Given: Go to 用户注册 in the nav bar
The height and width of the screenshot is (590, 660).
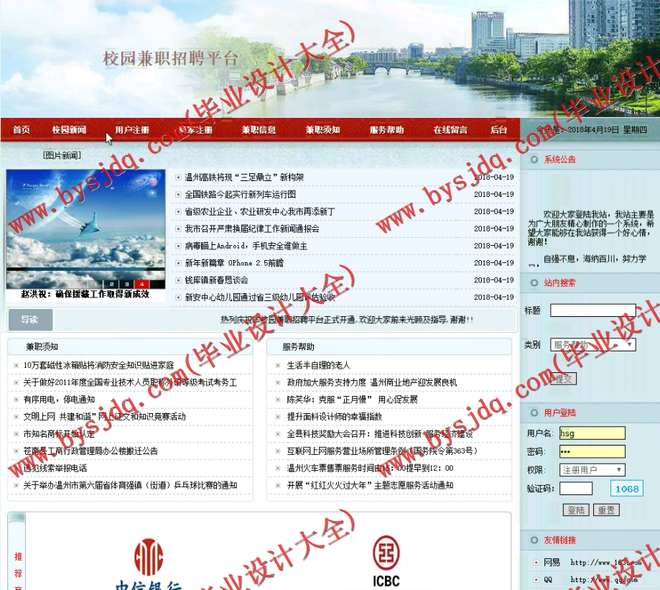Looking at the screenshot, I should 132,130.
